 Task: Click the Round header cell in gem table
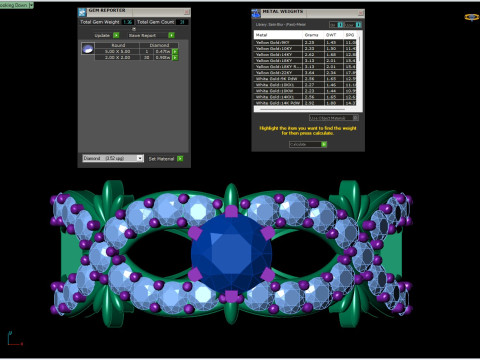click(118, 45)
